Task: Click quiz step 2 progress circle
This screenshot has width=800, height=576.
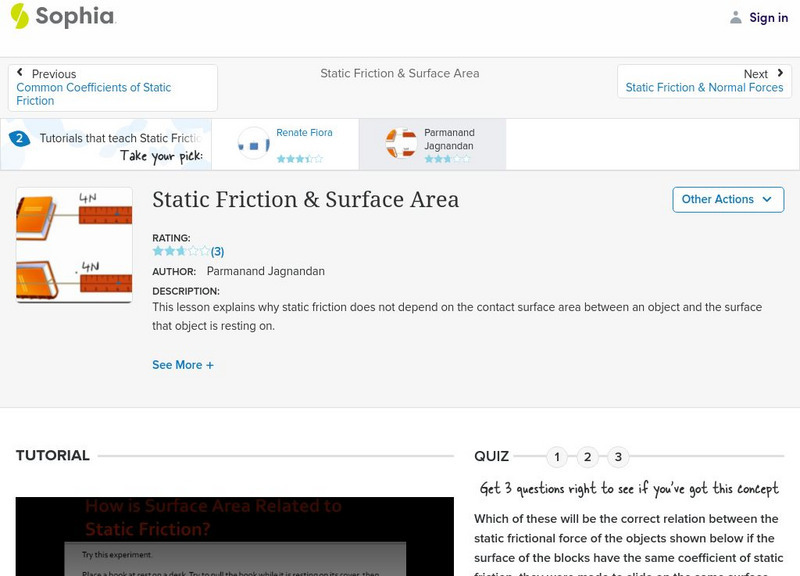Action: pyautogui.click(x=587, y=456)
